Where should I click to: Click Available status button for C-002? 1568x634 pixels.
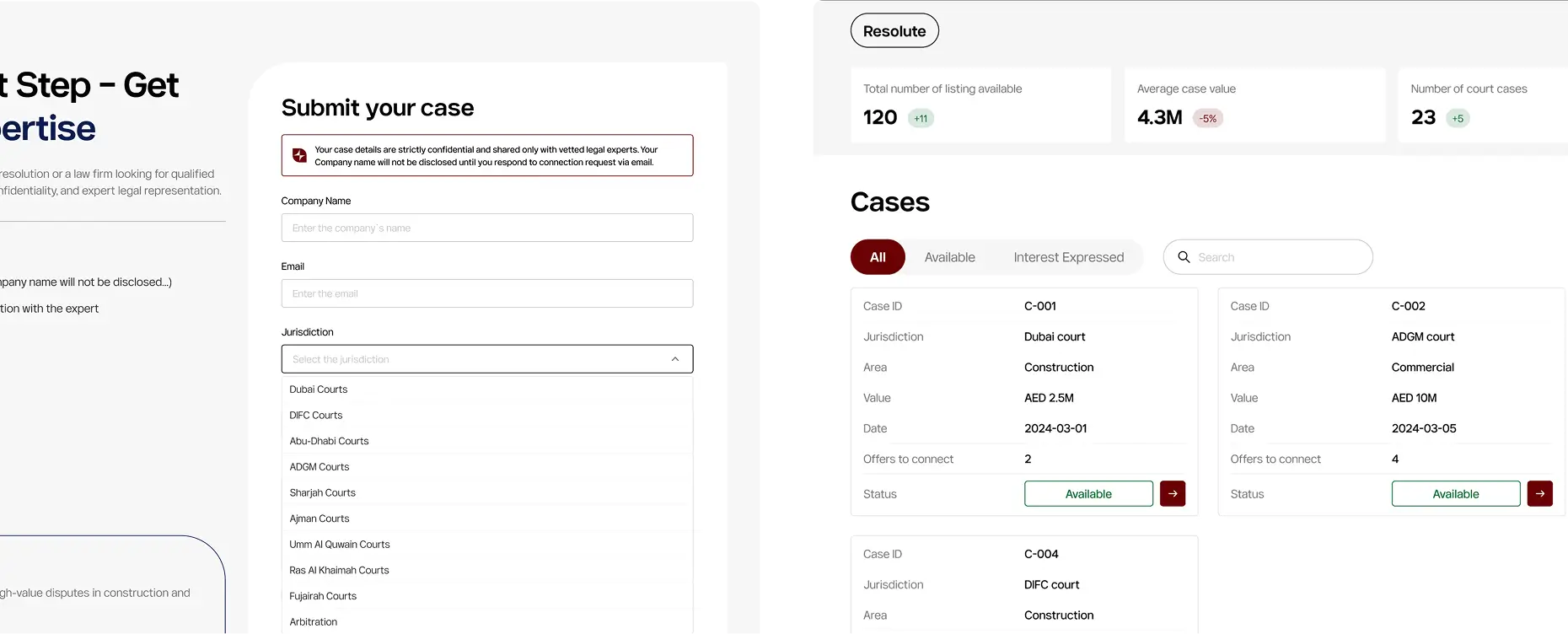pos(1455,494)
